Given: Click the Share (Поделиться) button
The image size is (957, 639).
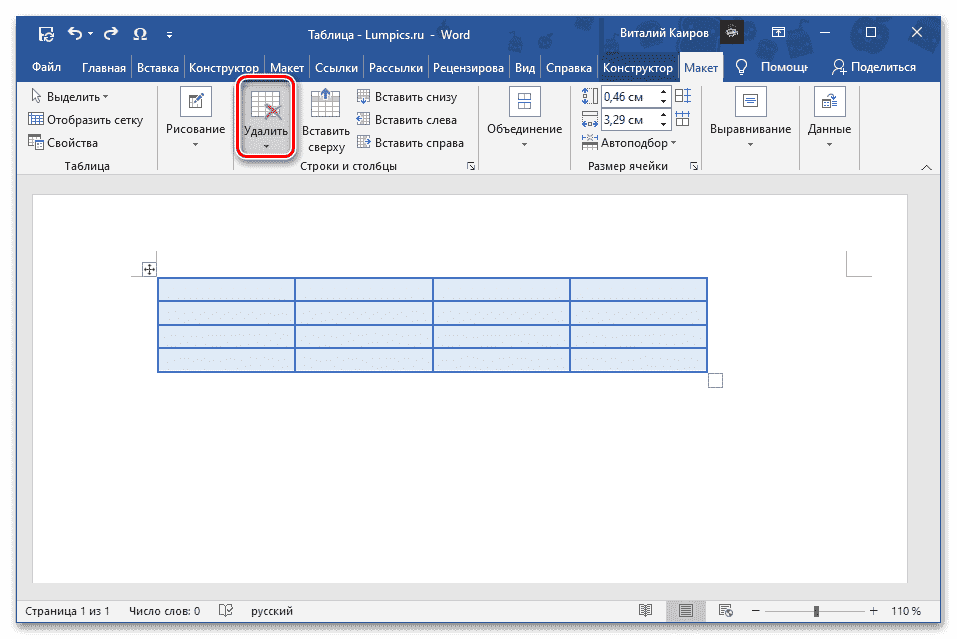Looking at the screenshot, I should [x=874, y=68].
